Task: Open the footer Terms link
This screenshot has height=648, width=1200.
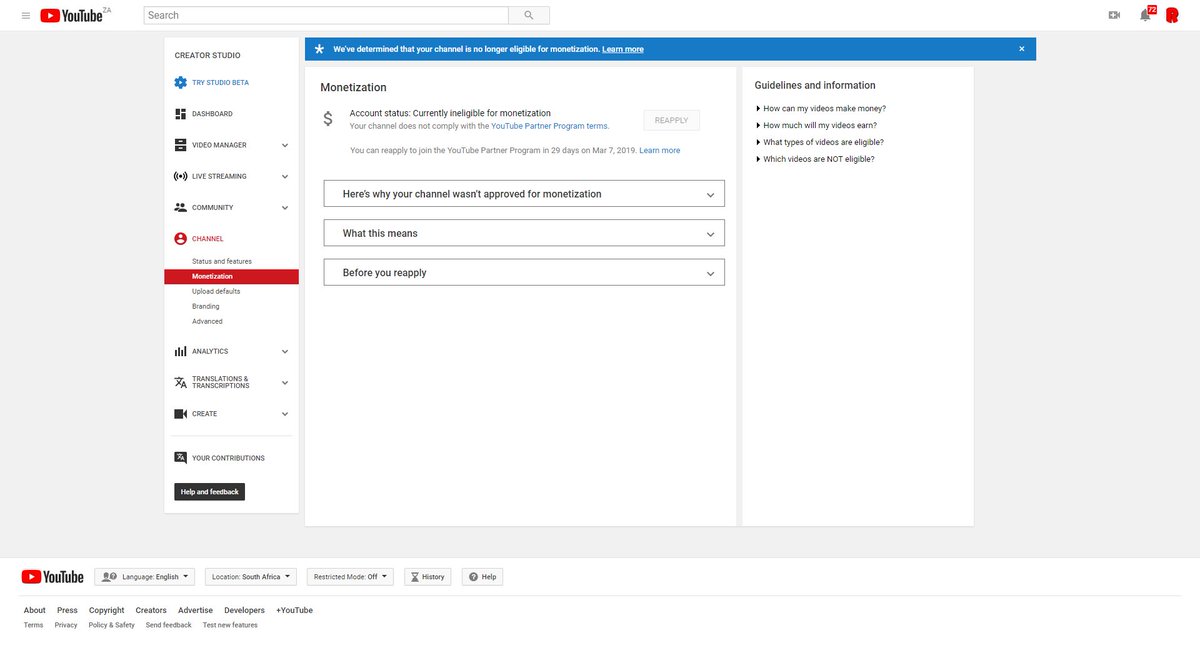Action: (34, 625)
